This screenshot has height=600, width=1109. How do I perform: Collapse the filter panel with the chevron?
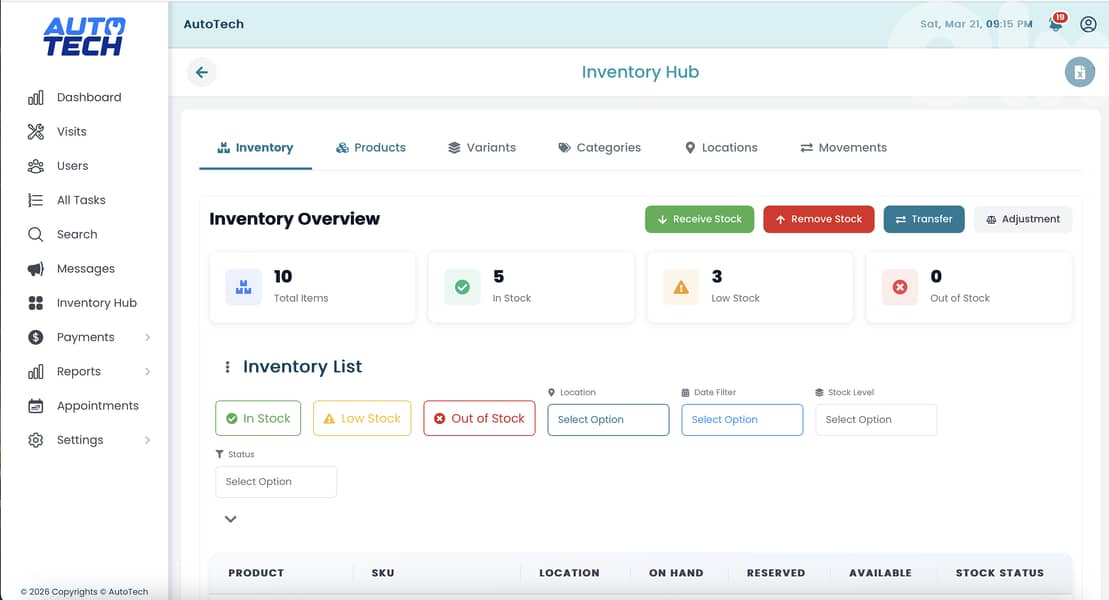point(230,519)
